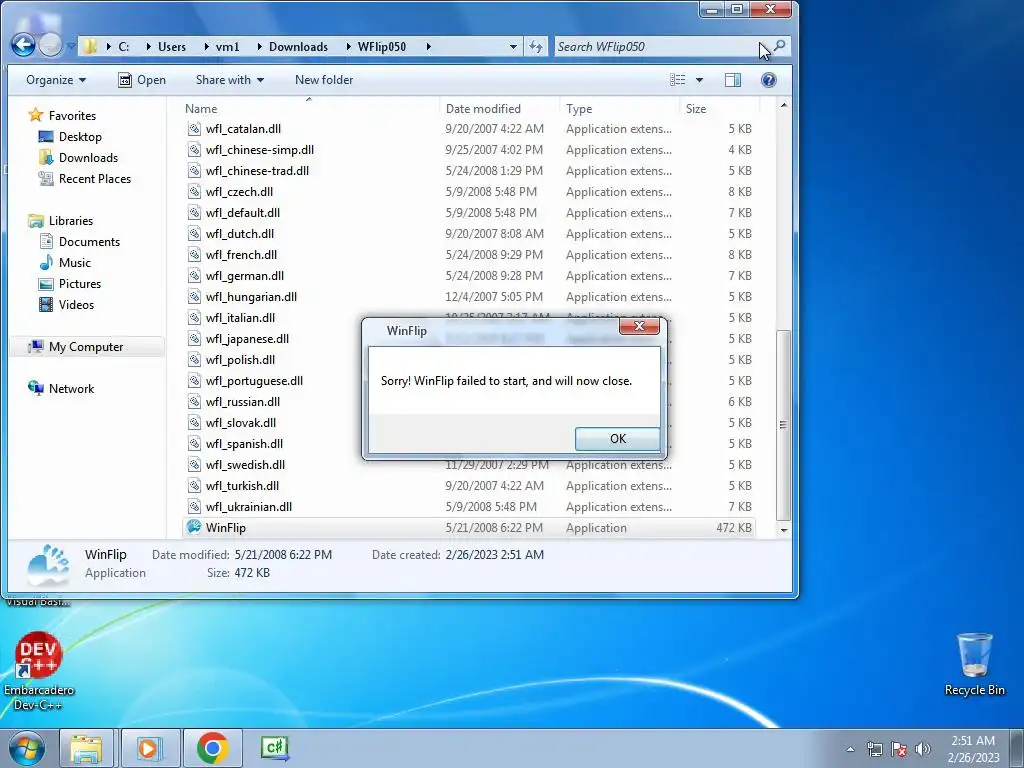Select the wfl_catalan.dll file icon

coord(194,129)
